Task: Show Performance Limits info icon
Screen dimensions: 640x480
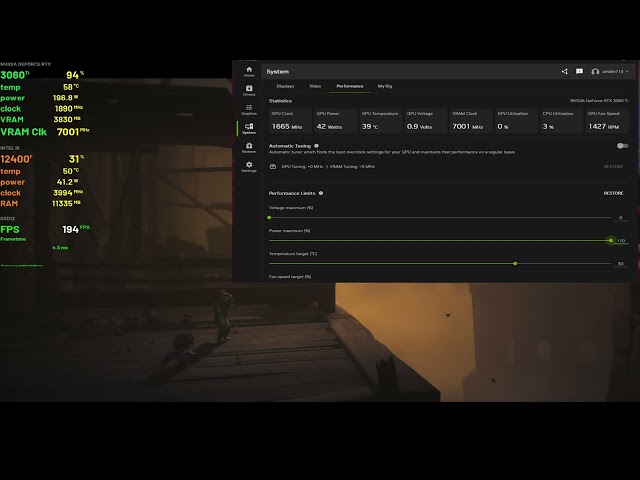Action: (x=321, y=193)
